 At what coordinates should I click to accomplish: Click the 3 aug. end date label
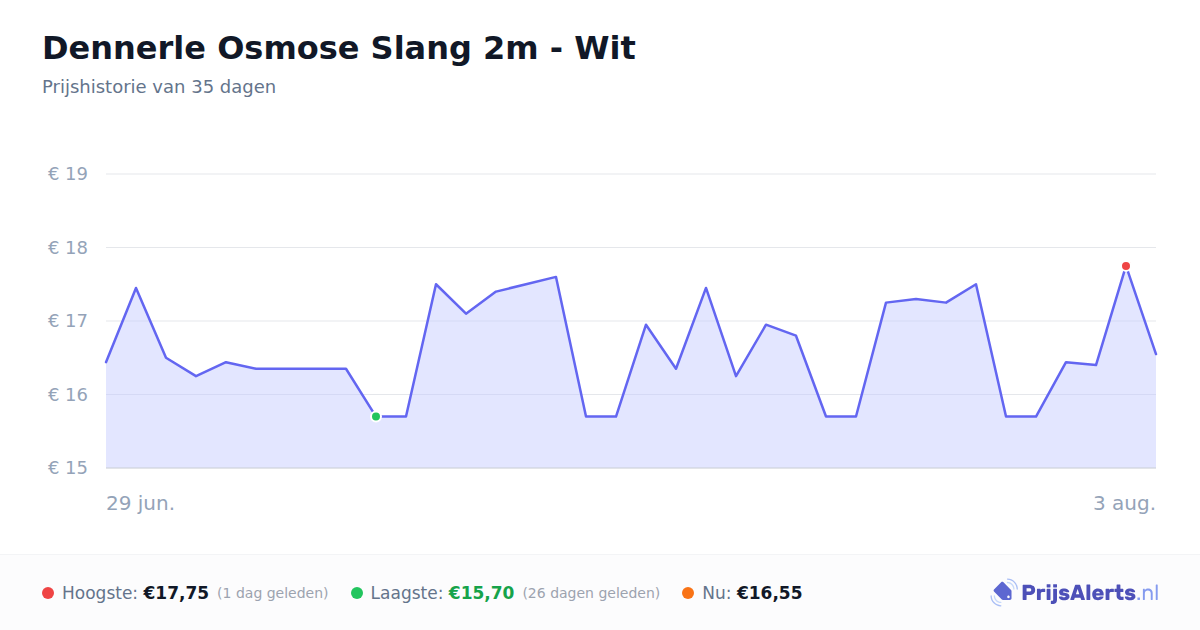pos(1124,503)
